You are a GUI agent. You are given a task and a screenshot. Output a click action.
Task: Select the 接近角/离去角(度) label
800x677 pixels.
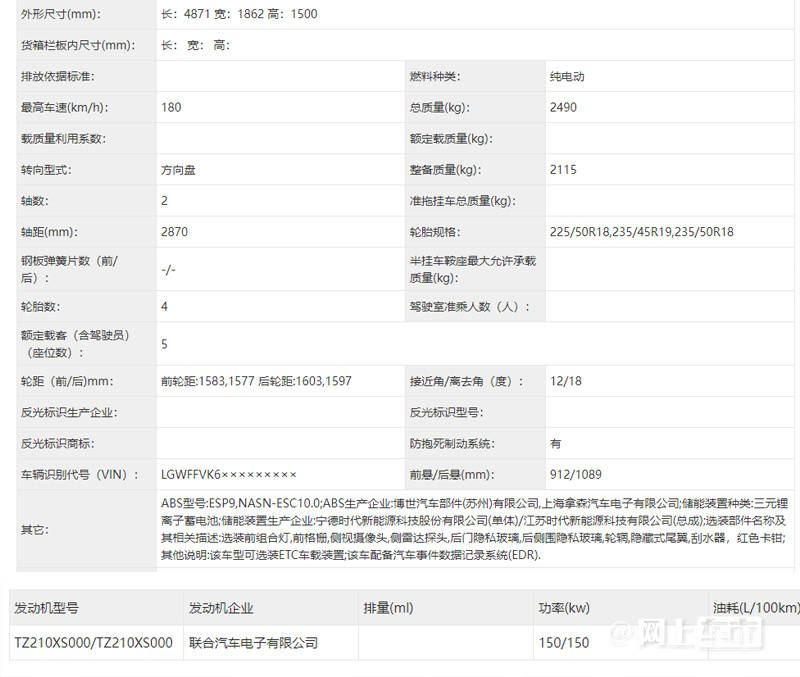[466, 381]
